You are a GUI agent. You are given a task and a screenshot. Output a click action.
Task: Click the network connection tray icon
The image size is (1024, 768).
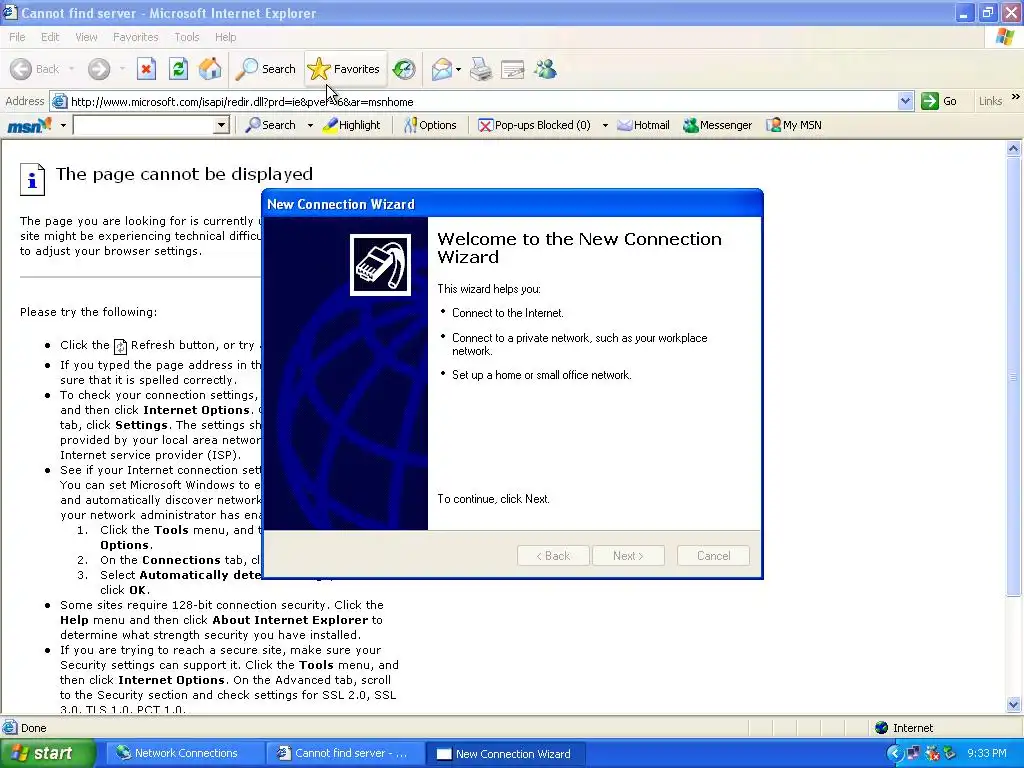coord(913,754)
